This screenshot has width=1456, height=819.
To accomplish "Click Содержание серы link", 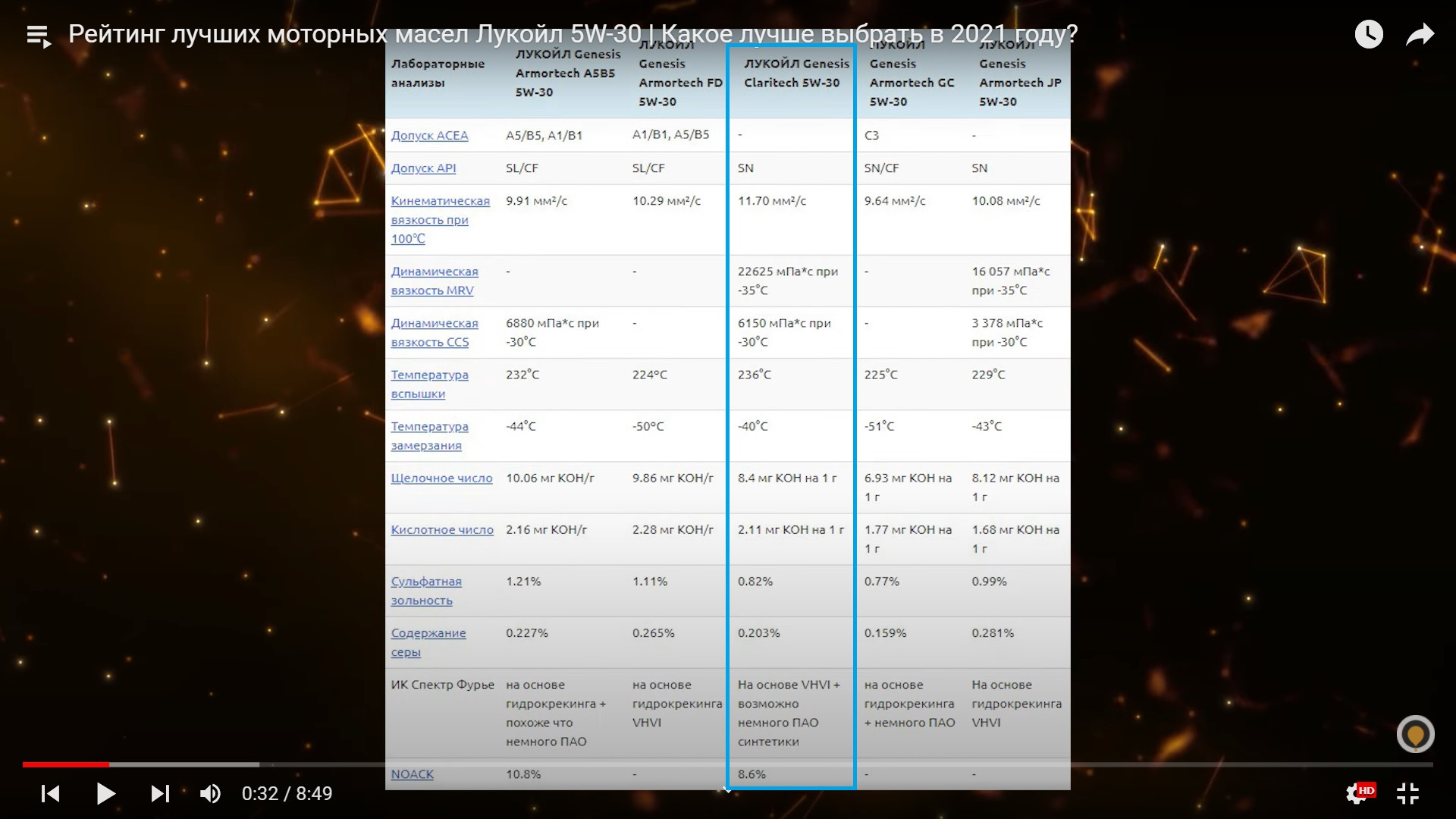I will 428,642.
